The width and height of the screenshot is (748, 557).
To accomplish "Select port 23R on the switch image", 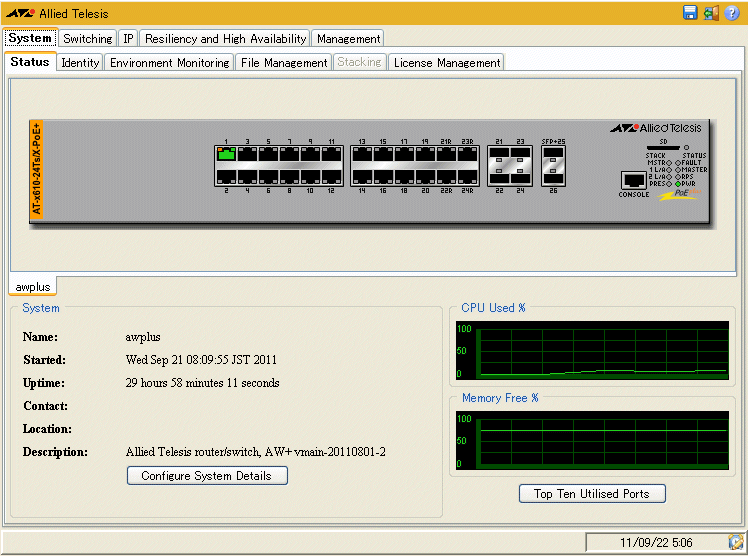I will 467,154.
